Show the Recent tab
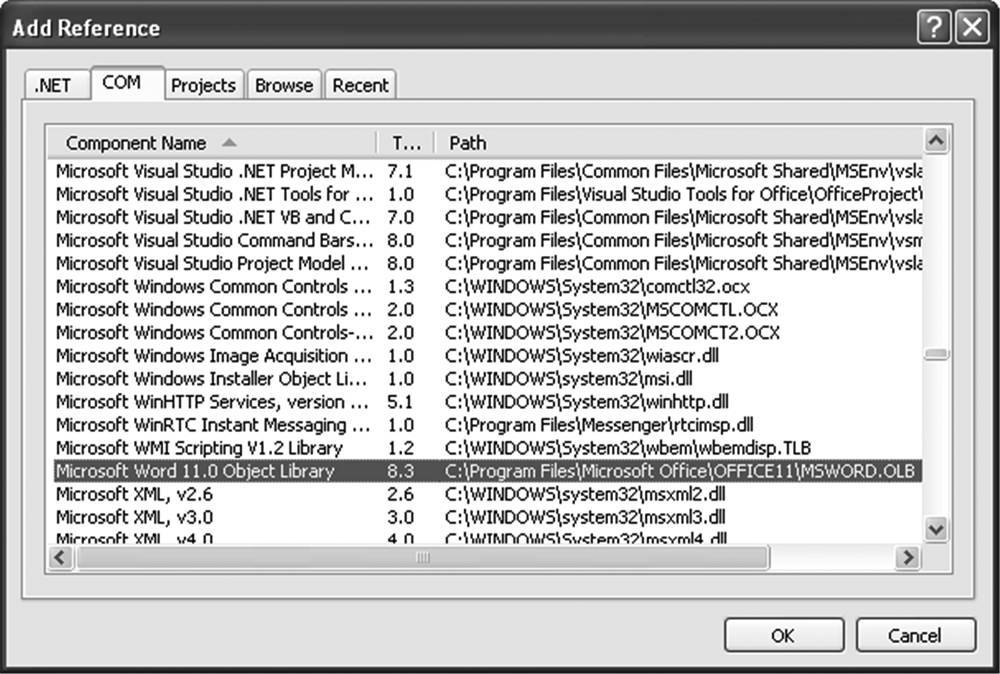 pyautogui.click(x=360, y=85)
